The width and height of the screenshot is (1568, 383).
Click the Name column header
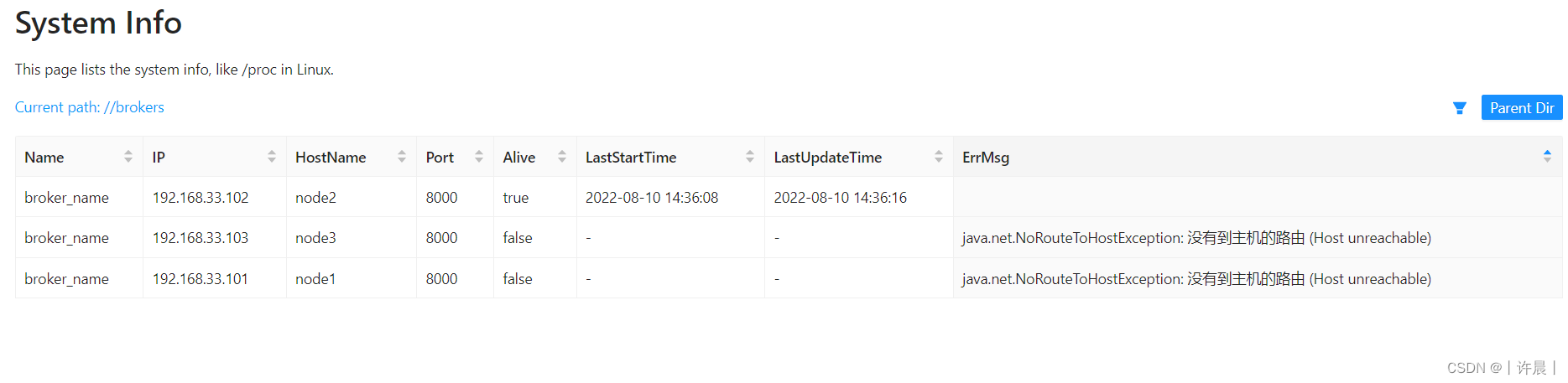click(44, 158)
